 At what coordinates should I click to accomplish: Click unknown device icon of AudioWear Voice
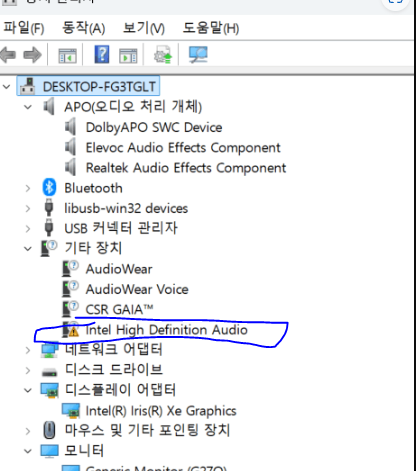tap(70, 289)
